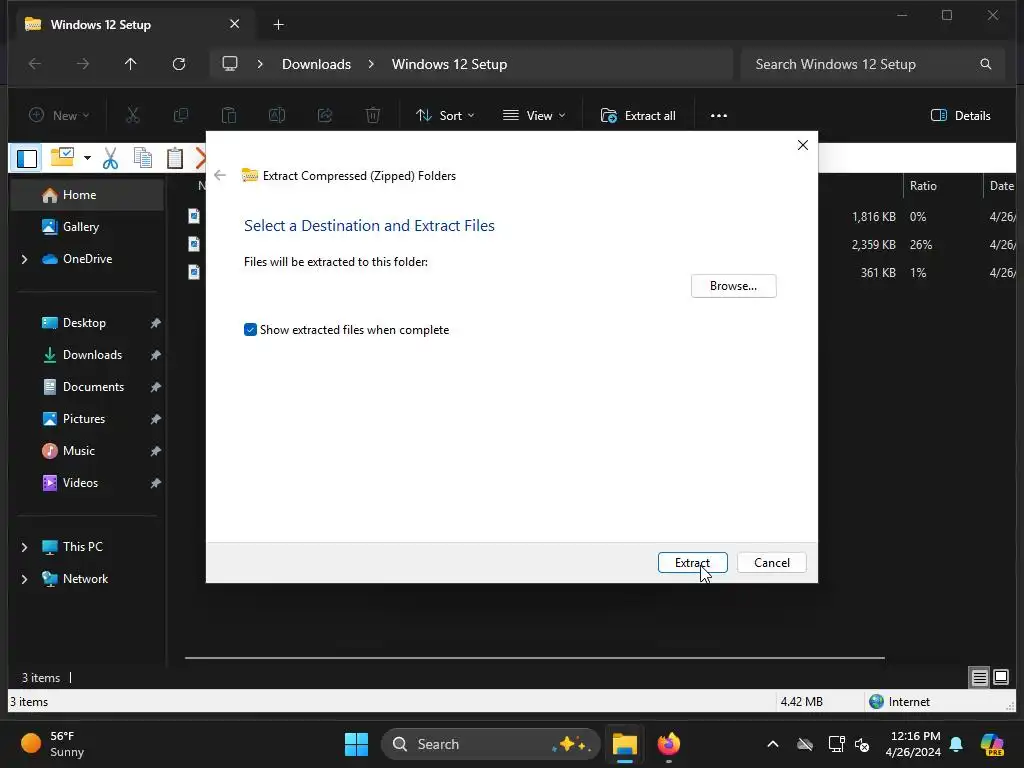
Task: Go back using the dialog's back arrow
Action: (x=220, y=175)
